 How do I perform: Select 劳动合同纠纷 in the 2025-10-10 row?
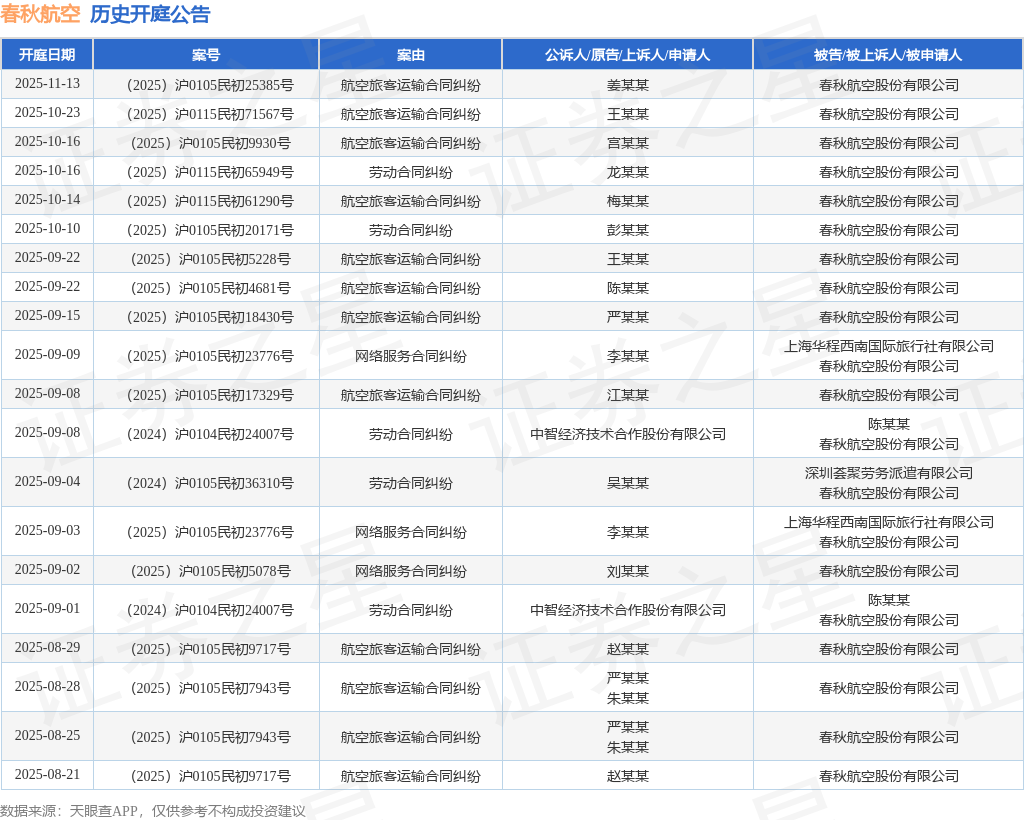point(411,230)
